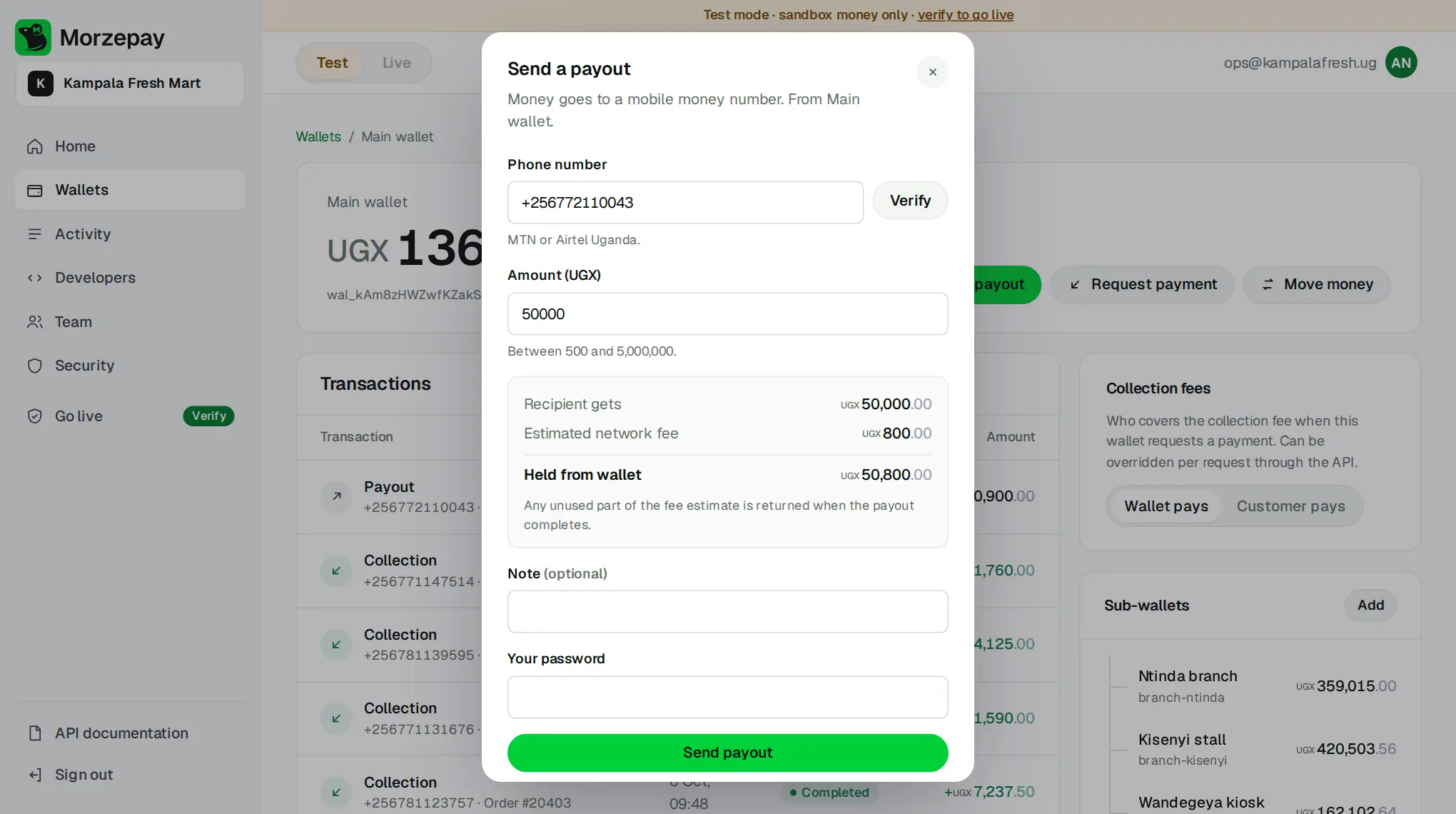This screenshot has width=1456, height=814.
Task: Click the +256771147514 collection arrow icon
Action: click(x=336, y=571)
